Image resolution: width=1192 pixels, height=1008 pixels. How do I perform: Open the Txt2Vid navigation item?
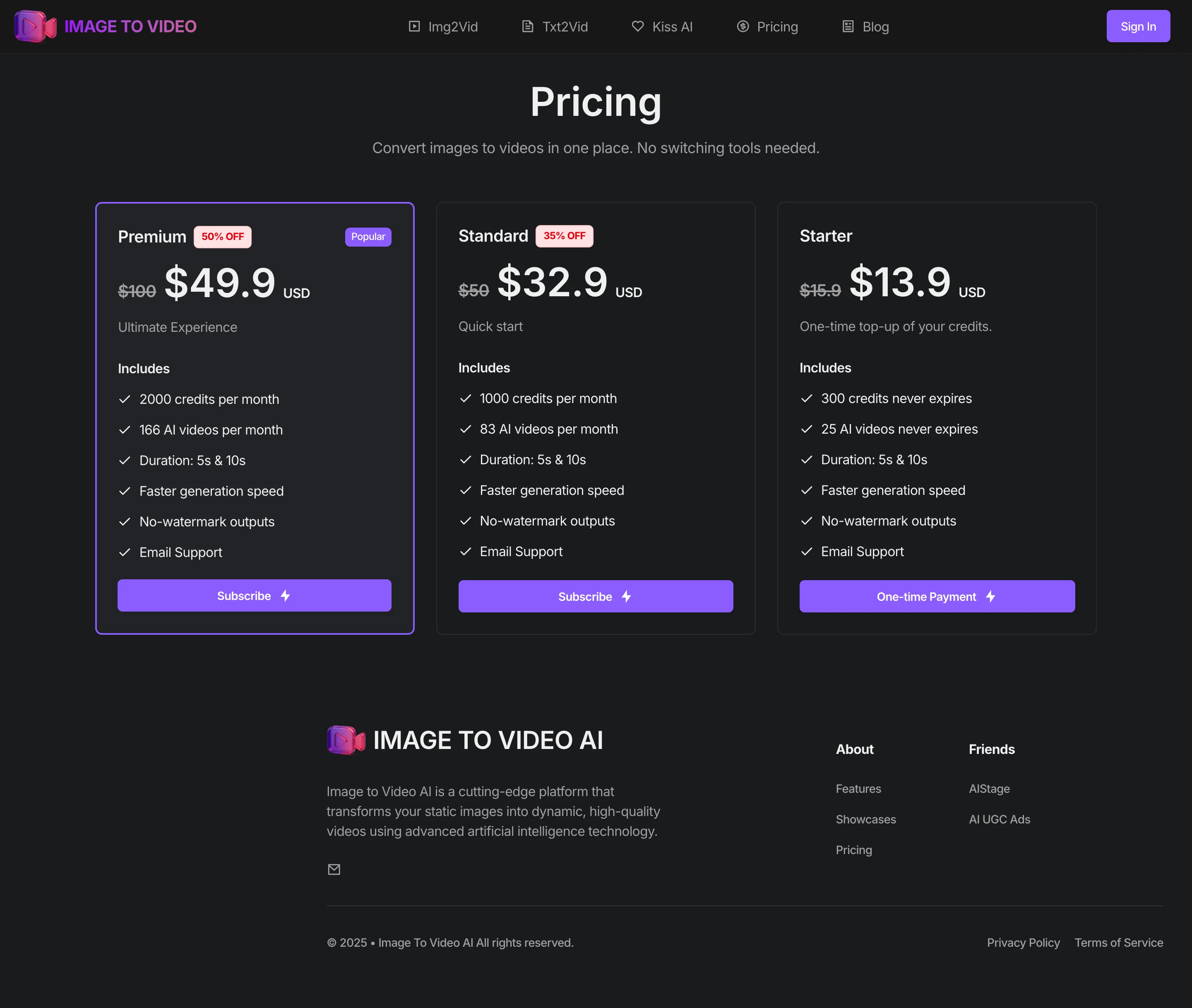554,26
